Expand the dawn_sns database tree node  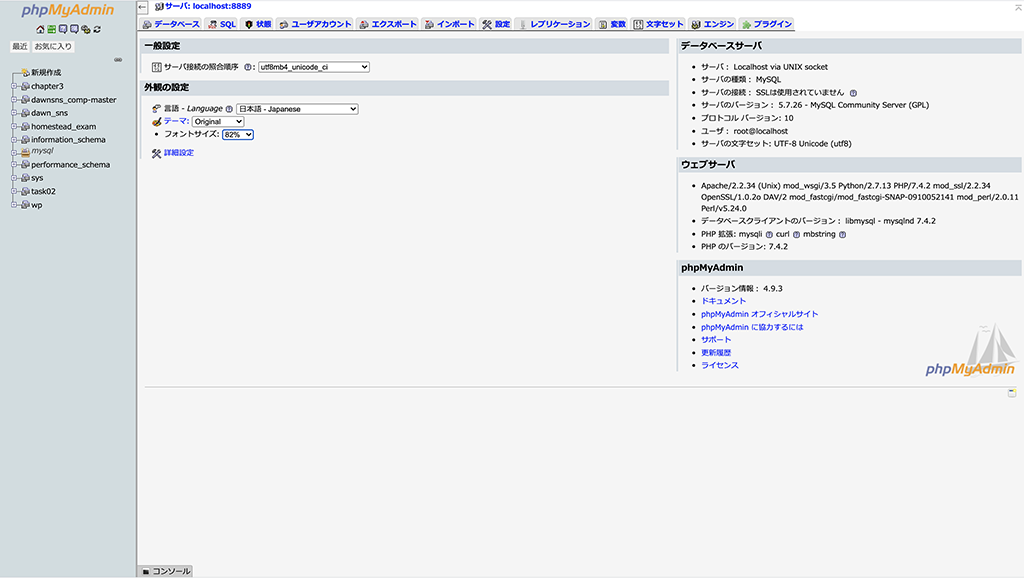pos(14,113)
